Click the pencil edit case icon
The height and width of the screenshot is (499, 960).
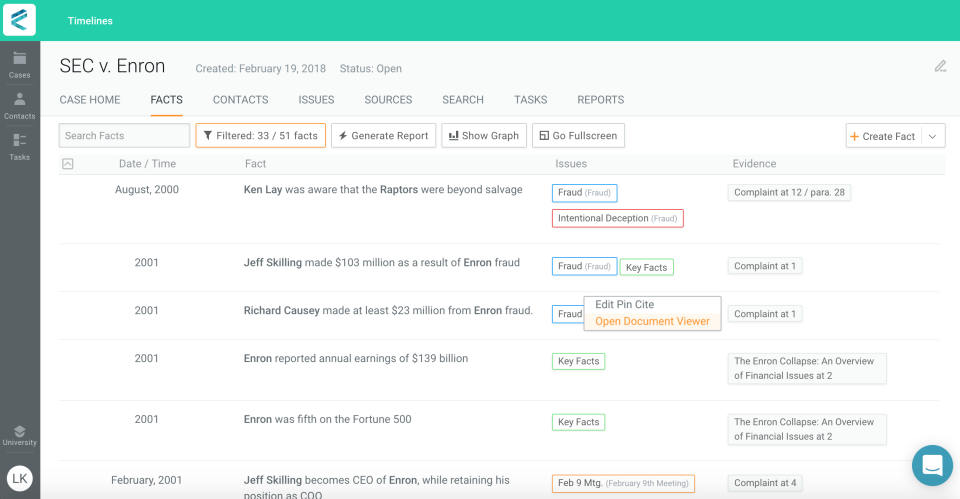pos(940,66)
